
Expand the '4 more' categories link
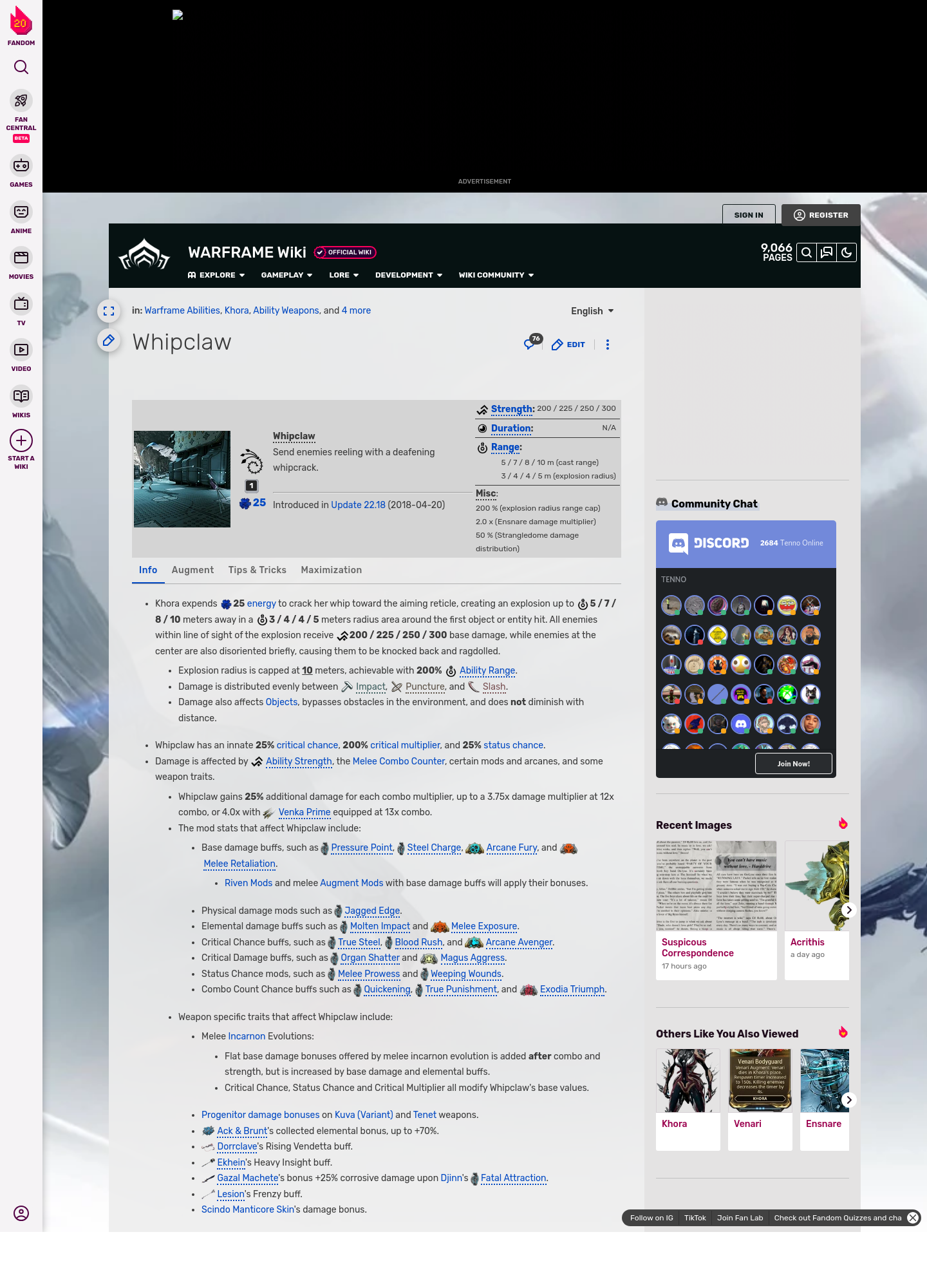point(356,310)
